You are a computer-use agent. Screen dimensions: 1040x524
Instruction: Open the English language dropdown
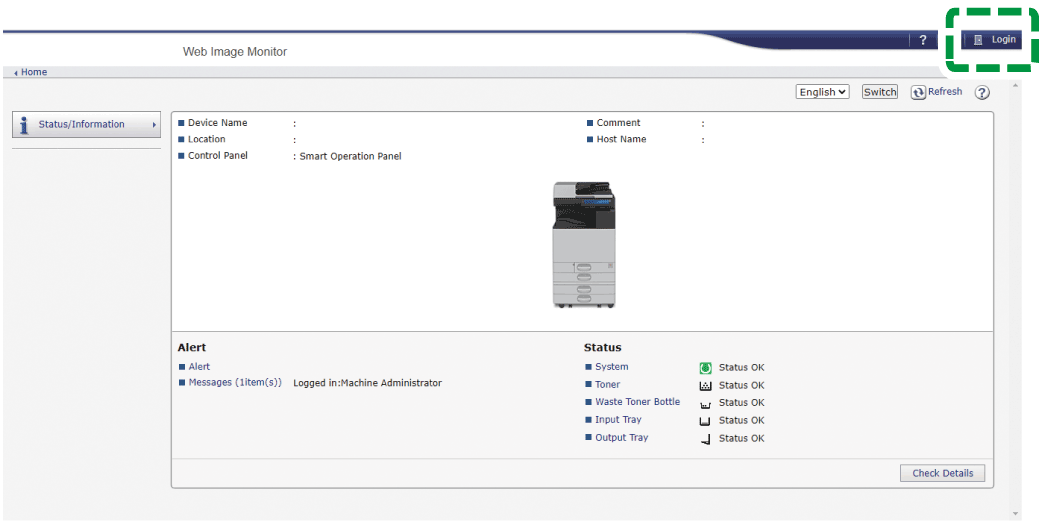(822, 92)
